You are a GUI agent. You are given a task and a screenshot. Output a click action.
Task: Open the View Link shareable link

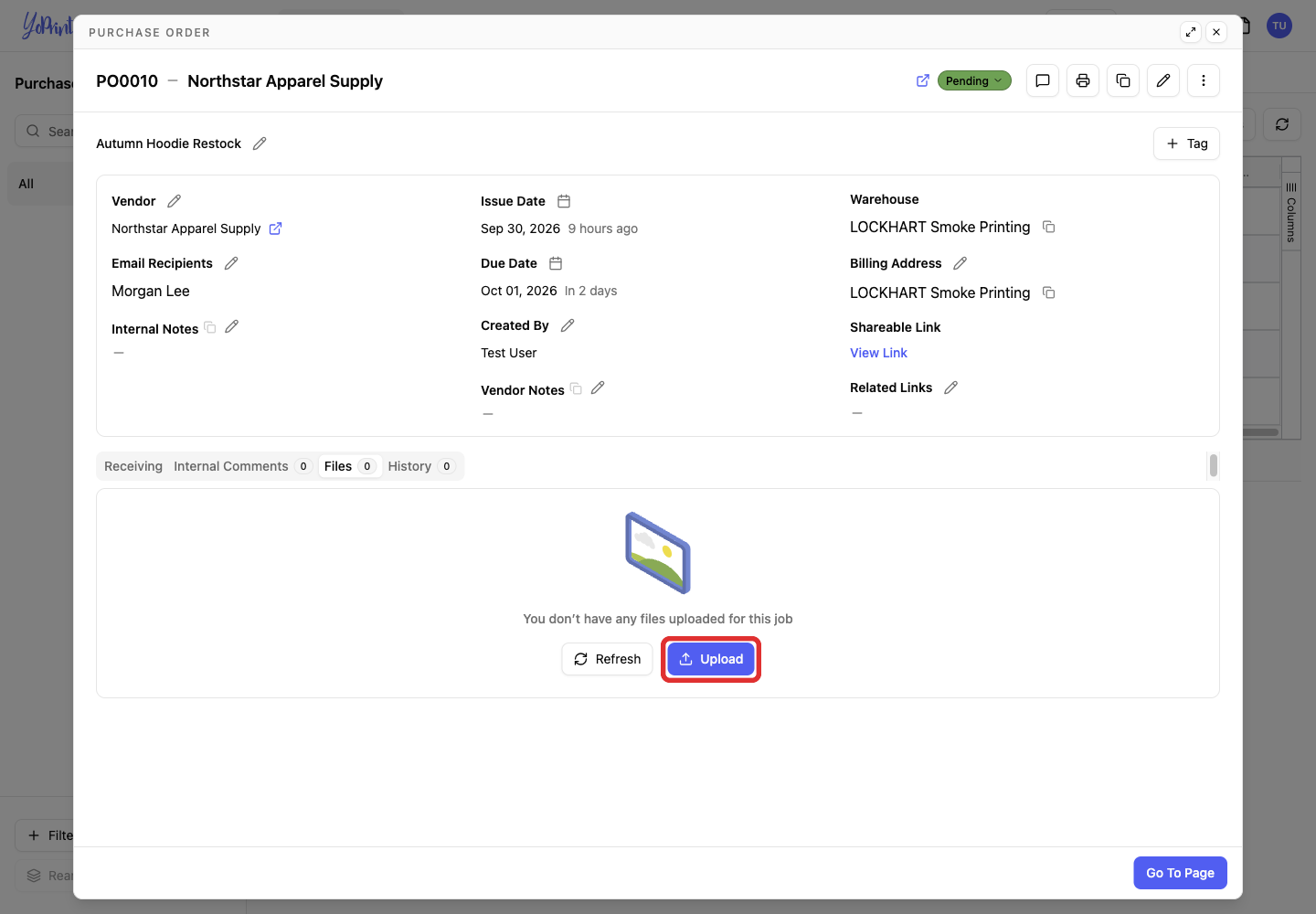pyautogui.click(x=878, y=353)
